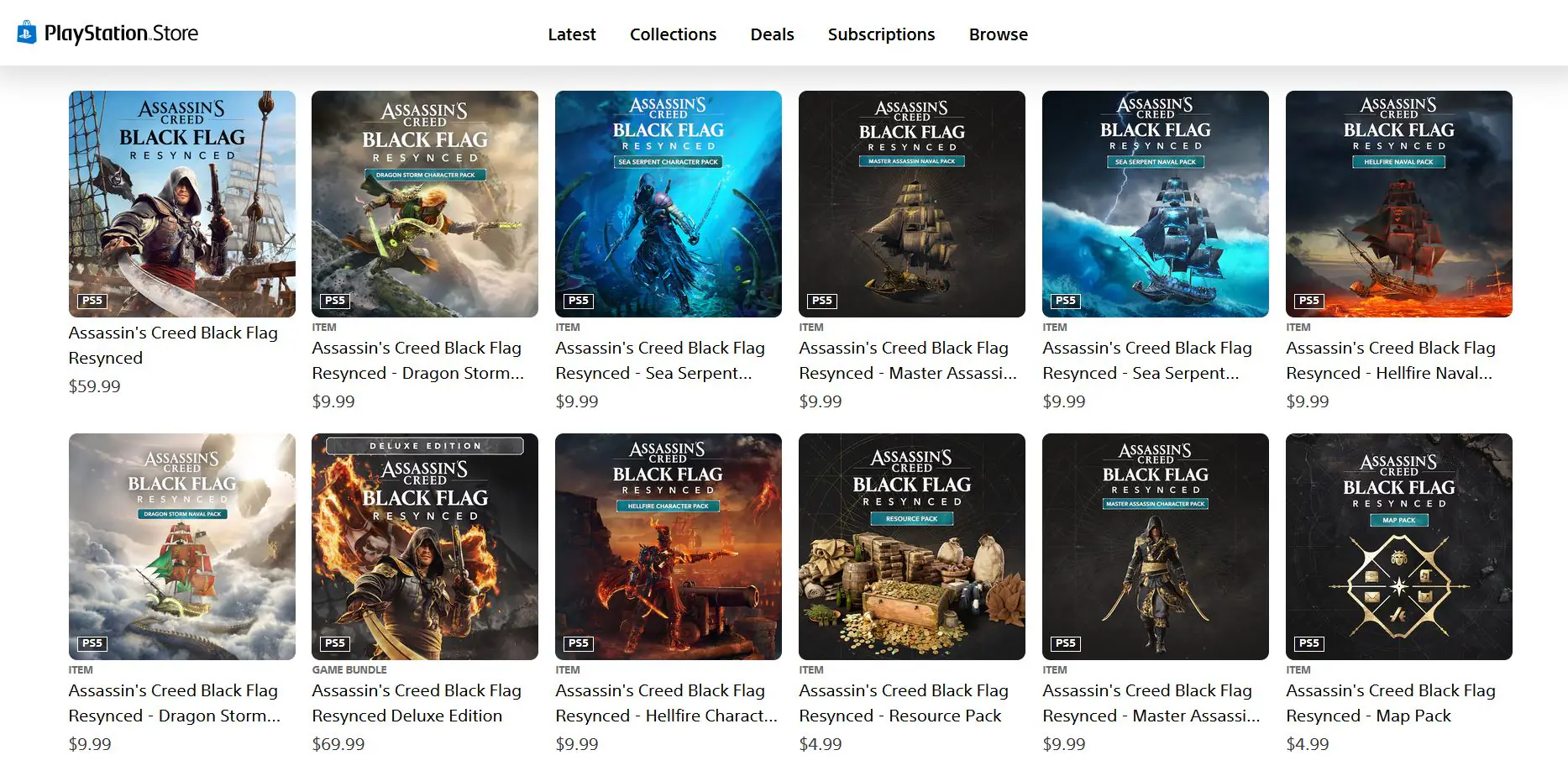Click the PlayStation Store wordmark text
Image resolution: width=1568 pixels, height=771 pixels.
click(x=121, y=34)
